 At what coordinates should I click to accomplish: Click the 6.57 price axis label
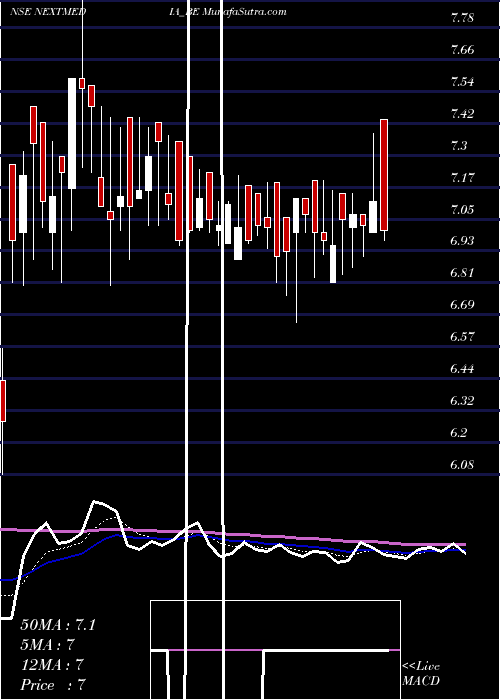coord(462,337)
